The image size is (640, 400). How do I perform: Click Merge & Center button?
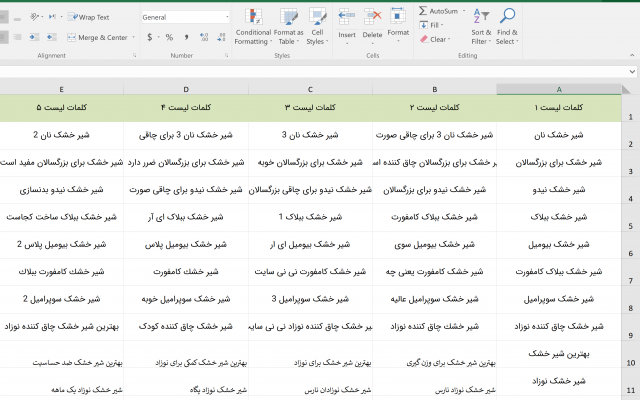pos(98,38)
